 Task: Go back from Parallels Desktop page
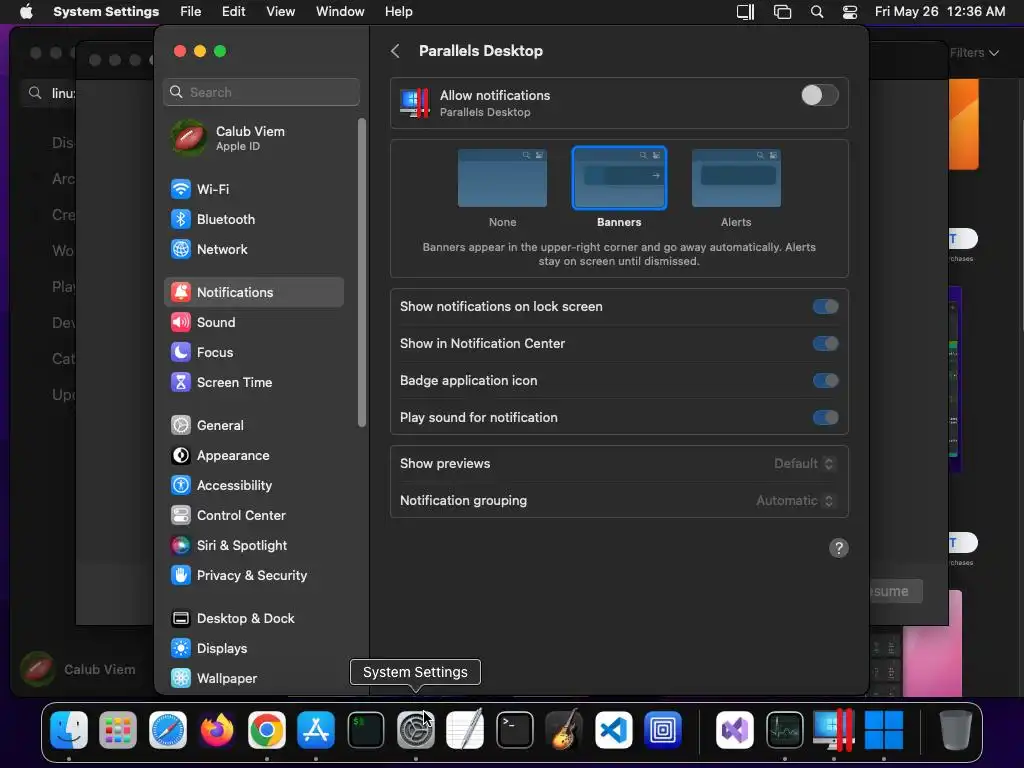tap(395, 51)
